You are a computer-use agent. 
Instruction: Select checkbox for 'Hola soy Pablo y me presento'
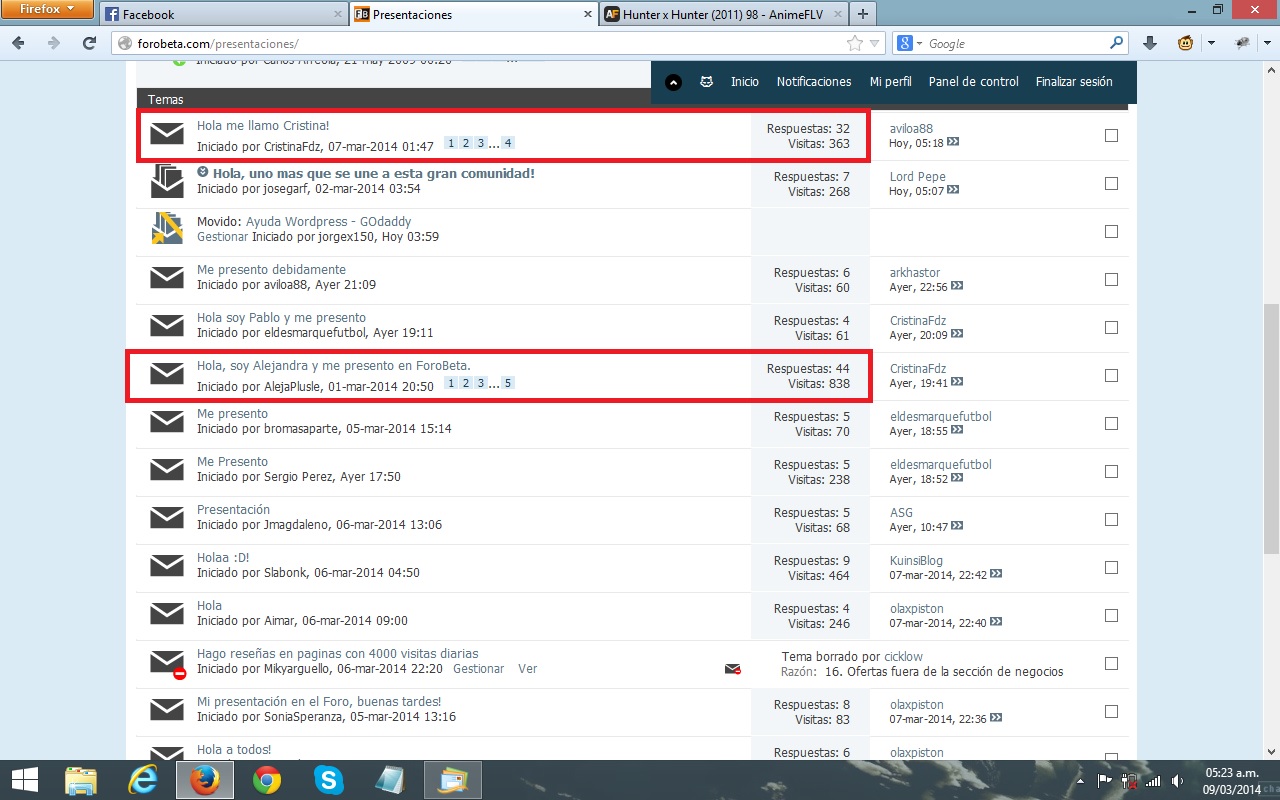(1111, 328)
